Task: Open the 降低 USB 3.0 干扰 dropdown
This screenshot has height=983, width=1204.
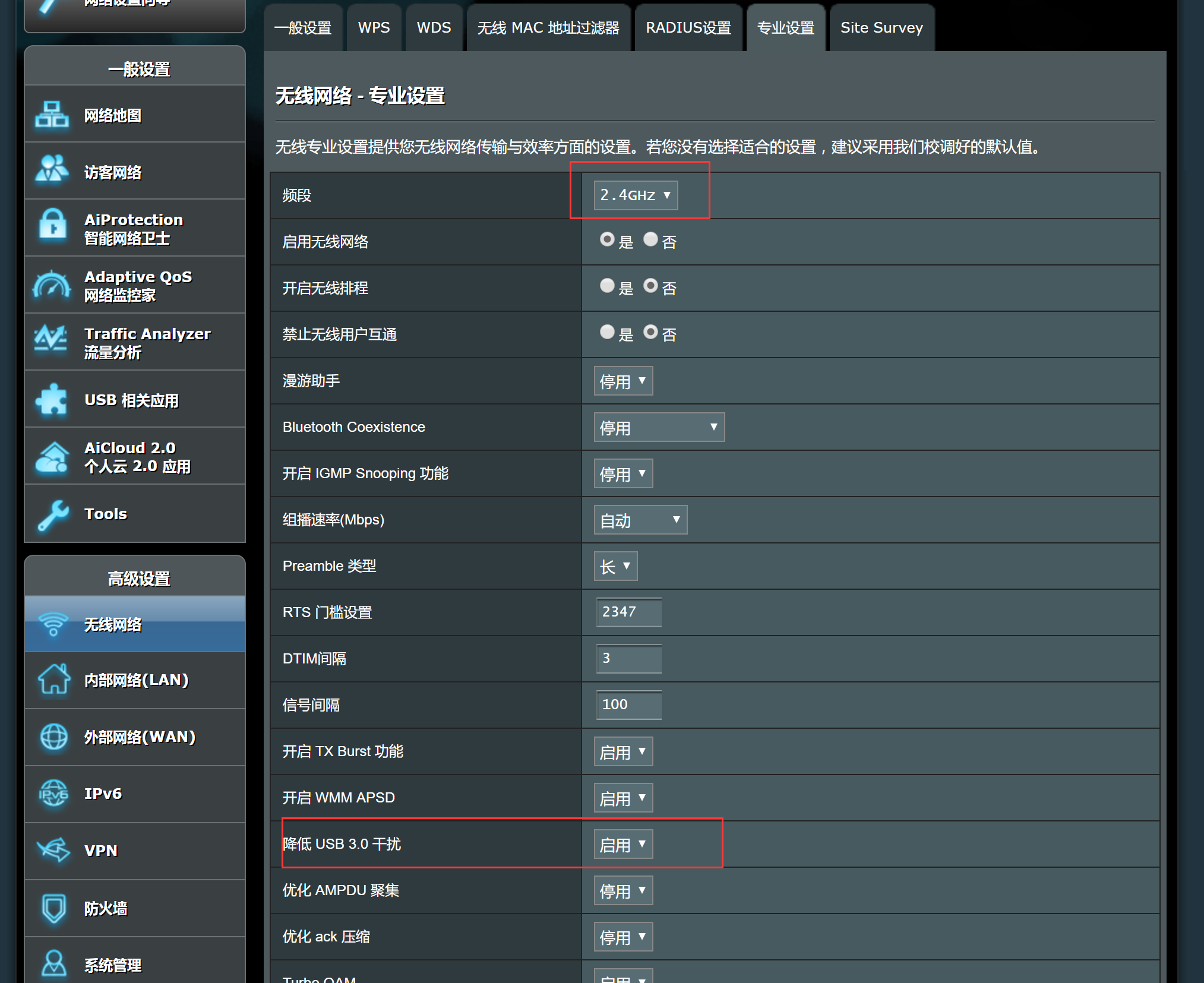Action: pos(622,844)
